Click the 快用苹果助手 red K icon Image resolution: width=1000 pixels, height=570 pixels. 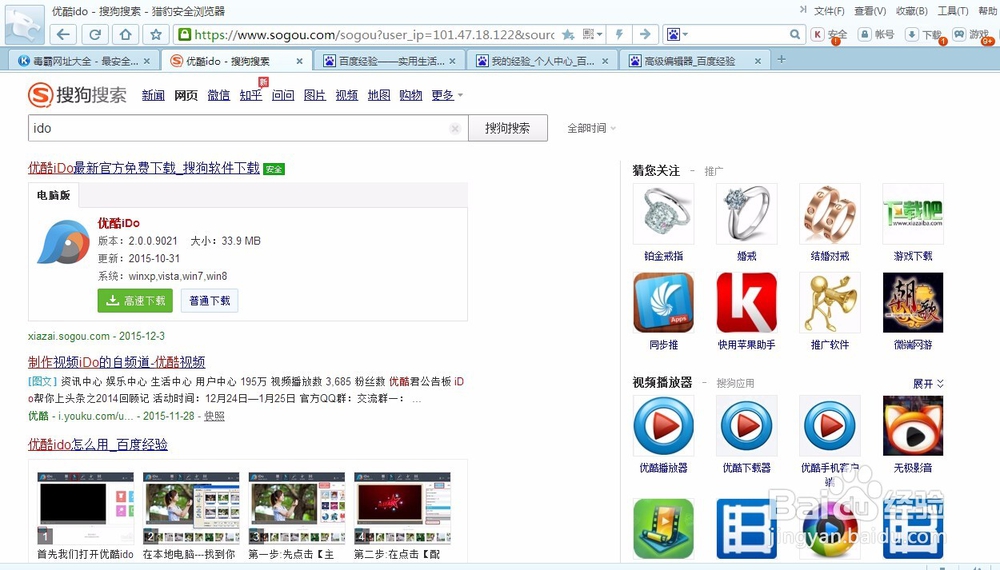[x=746, y=302]
